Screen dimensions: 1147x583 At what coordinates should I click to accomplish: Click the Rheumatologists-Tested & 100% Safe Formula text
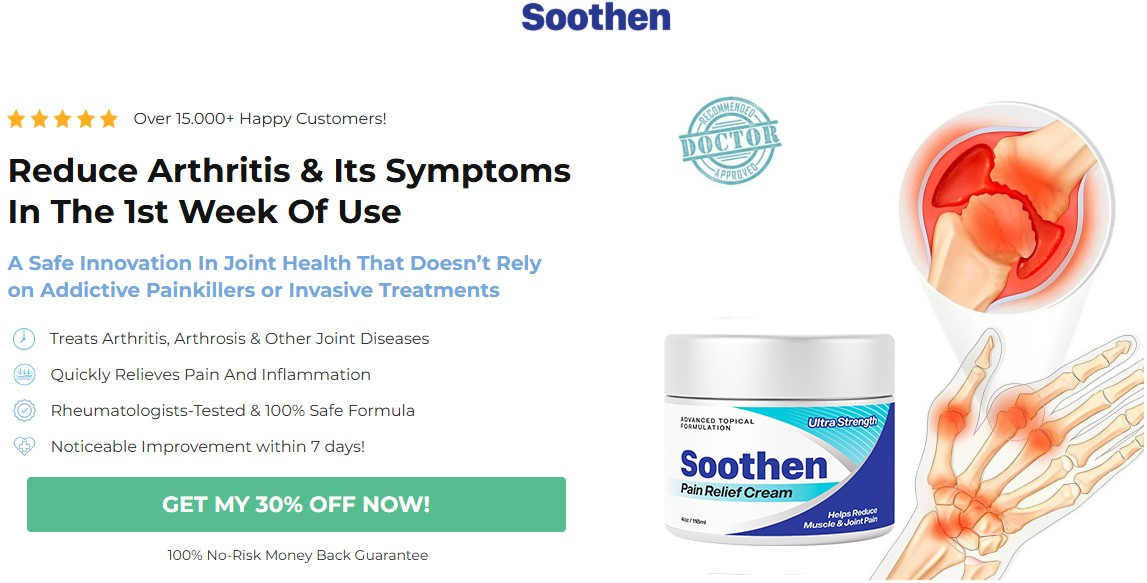coord(233,410)
